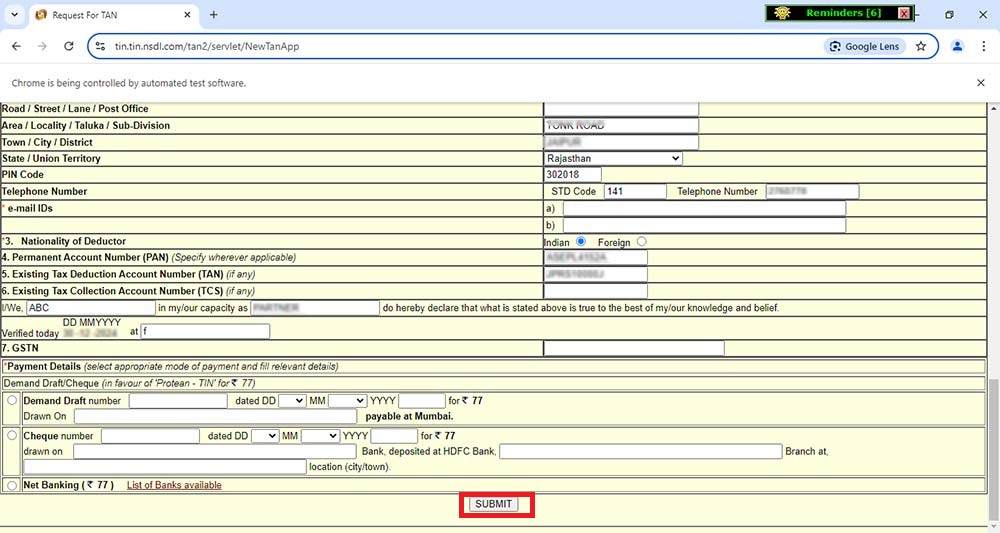The height and width of the screenshot is (533, 1000).
Task: Open the tab search dropdown arrow
Action: click(14, 15)
